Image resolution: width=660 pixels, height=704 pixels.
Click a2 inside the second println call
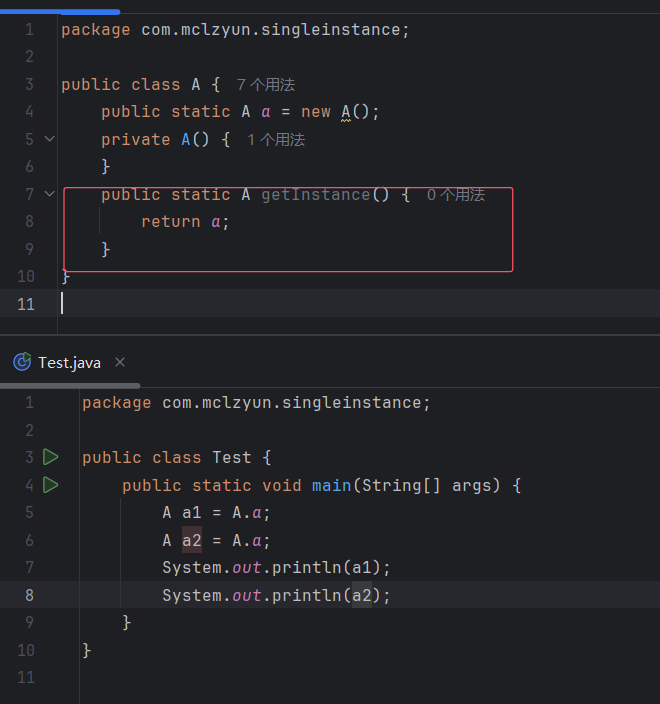coord(362,595)
